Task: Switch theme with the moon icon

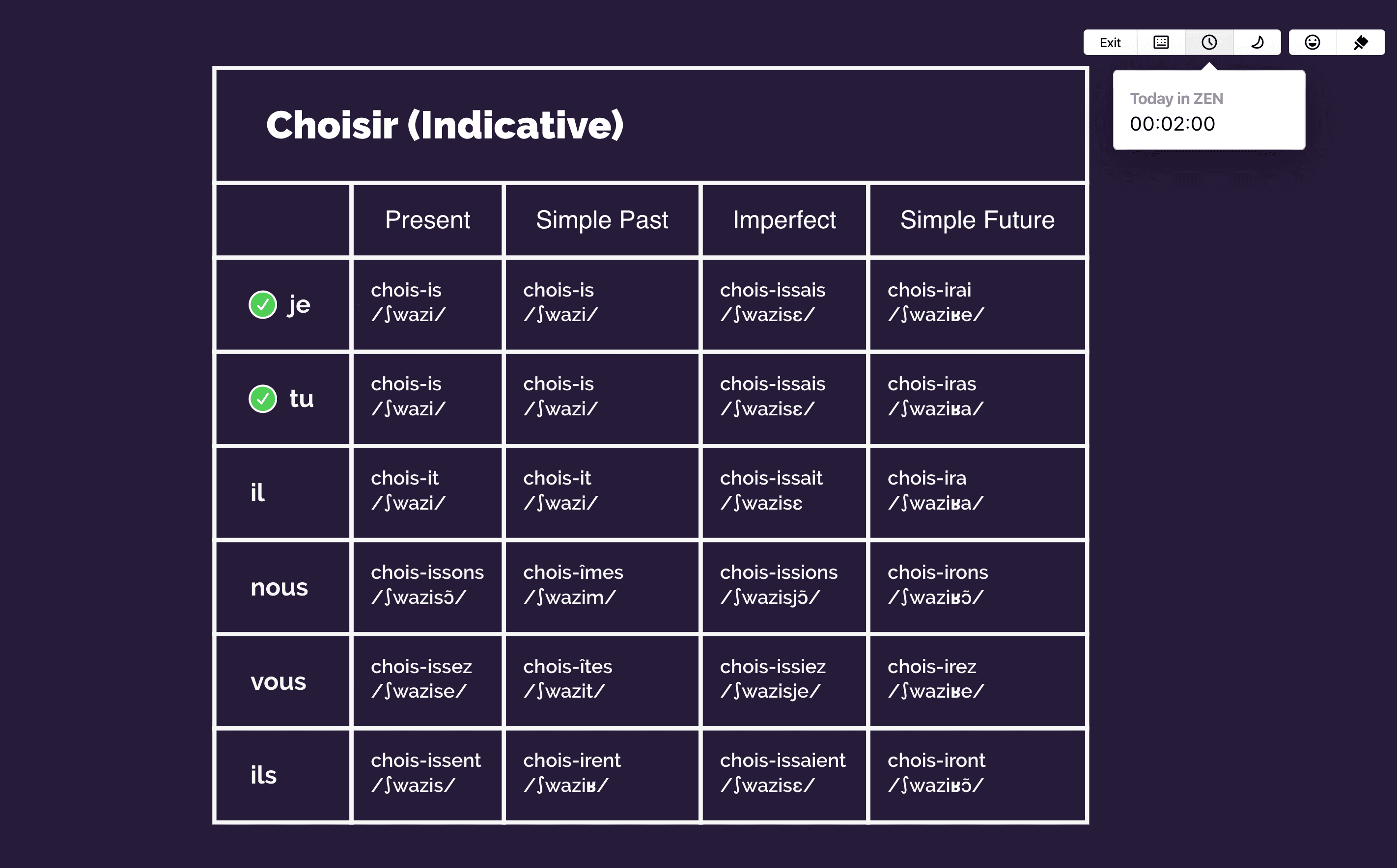Action: [x=1257, y=43]
